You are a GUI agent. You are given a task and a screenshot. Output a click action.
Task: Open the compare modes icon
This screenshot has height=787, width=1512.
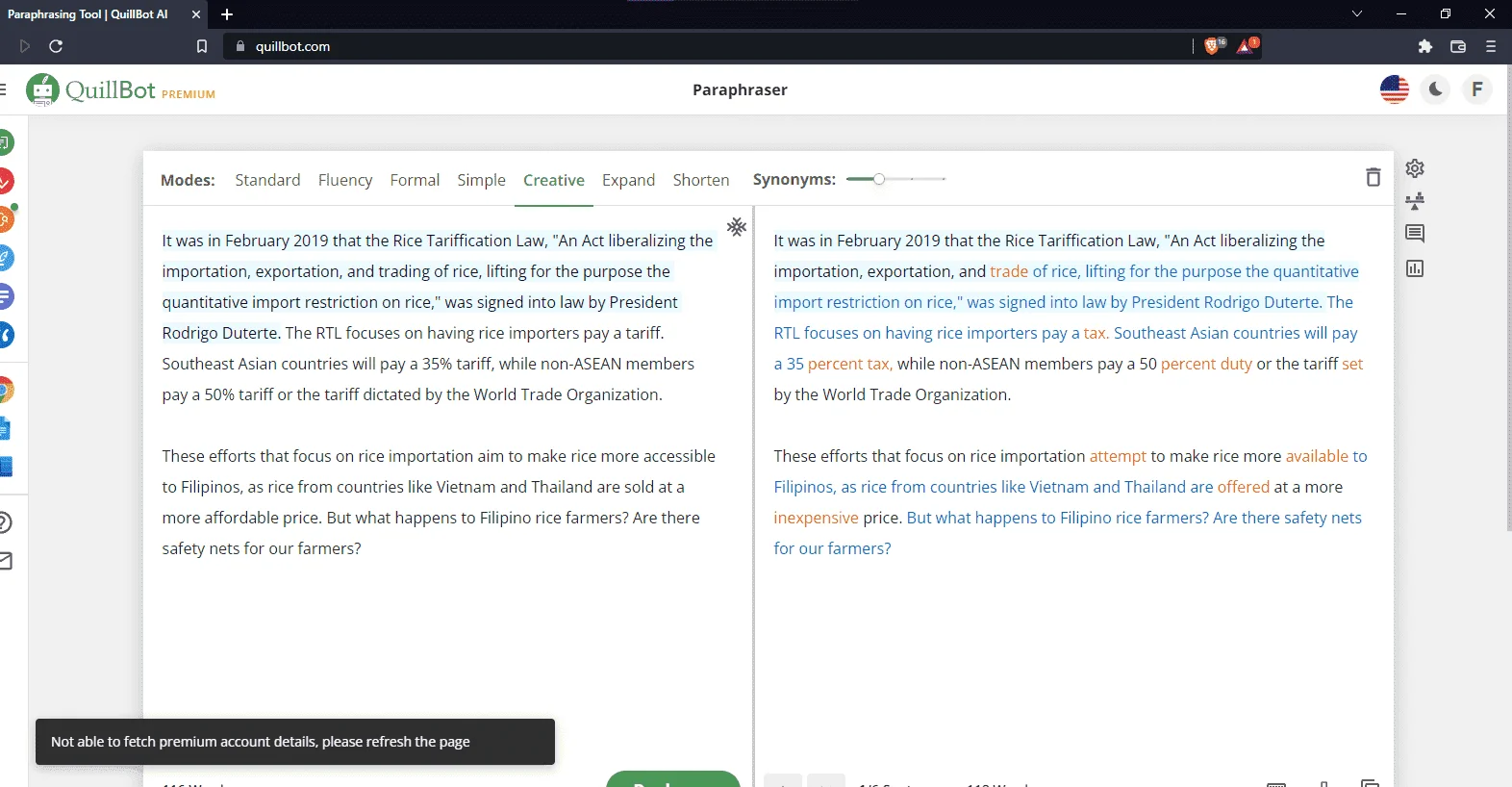point(1415,201)
